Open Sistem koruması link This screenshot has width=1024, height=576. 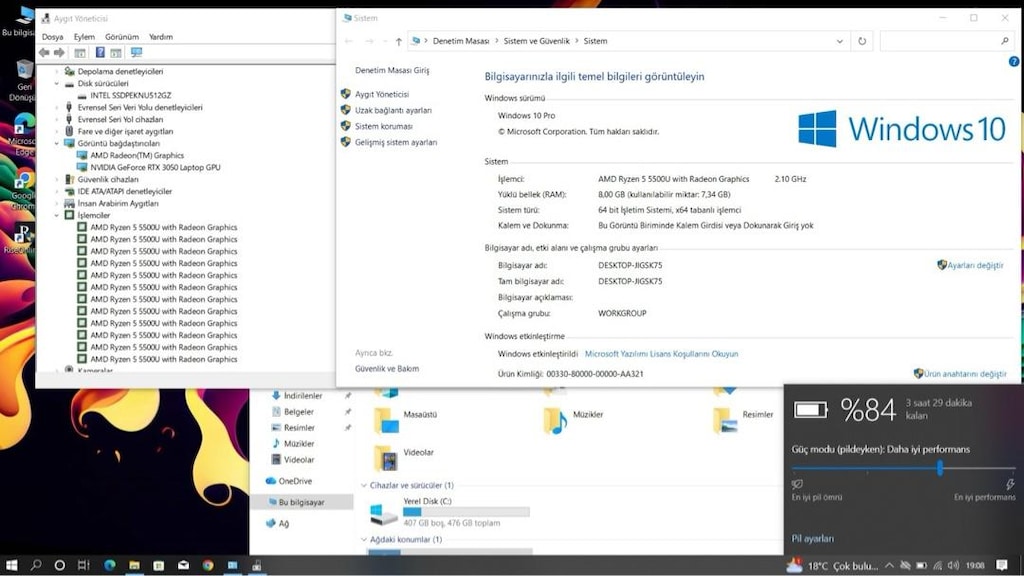tap(383, 126)
